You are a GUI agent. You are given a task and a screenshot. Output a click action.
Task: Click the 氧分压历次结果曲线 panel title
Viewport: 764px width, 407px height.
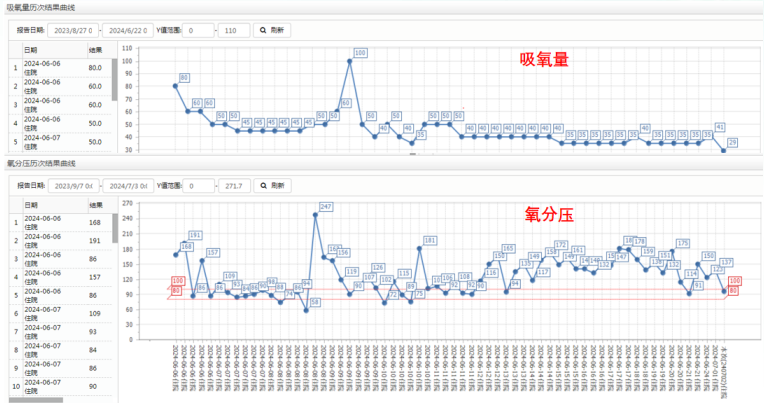click(41, 163)
